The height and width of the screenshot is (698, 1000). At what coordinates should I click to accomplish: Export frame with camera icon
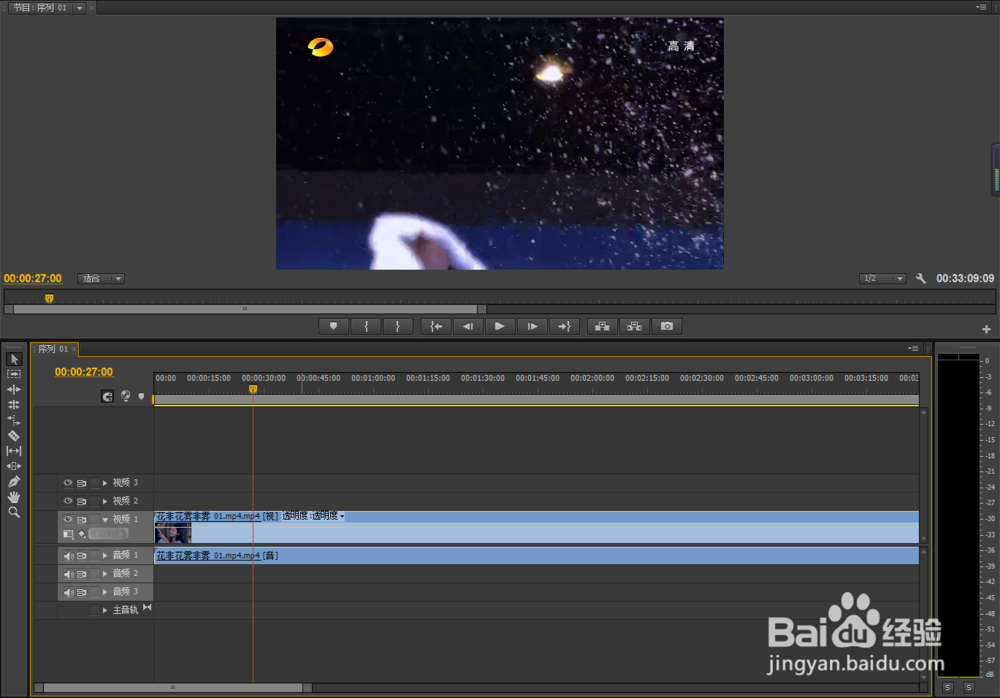click(666, 327)
